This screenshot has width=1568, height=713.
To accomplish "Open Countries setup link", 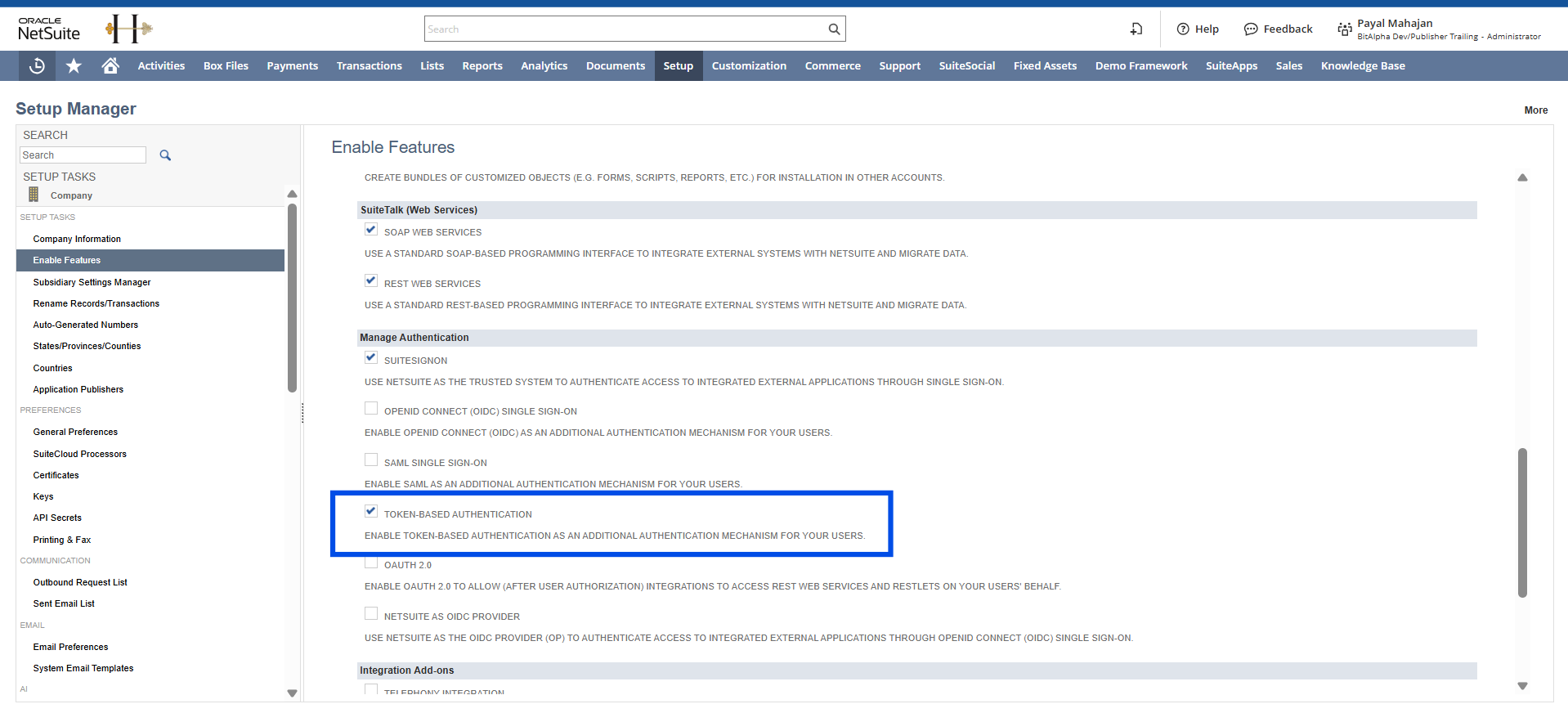I will tap(52, 368).
